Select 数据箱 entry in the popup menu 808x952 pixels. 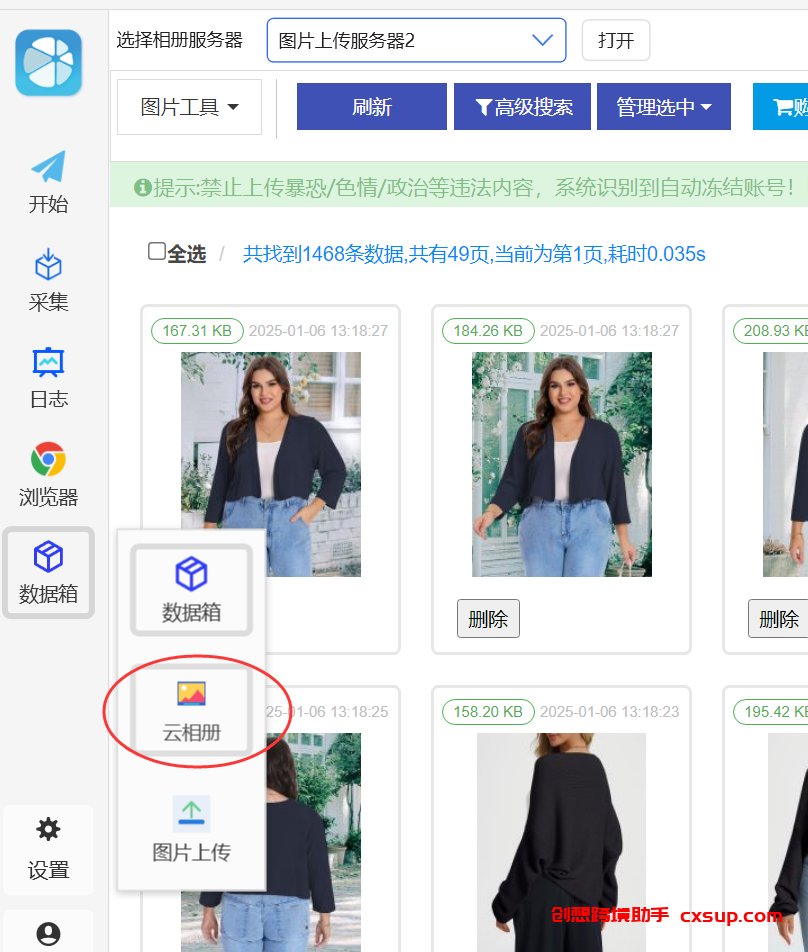(191, 590)
